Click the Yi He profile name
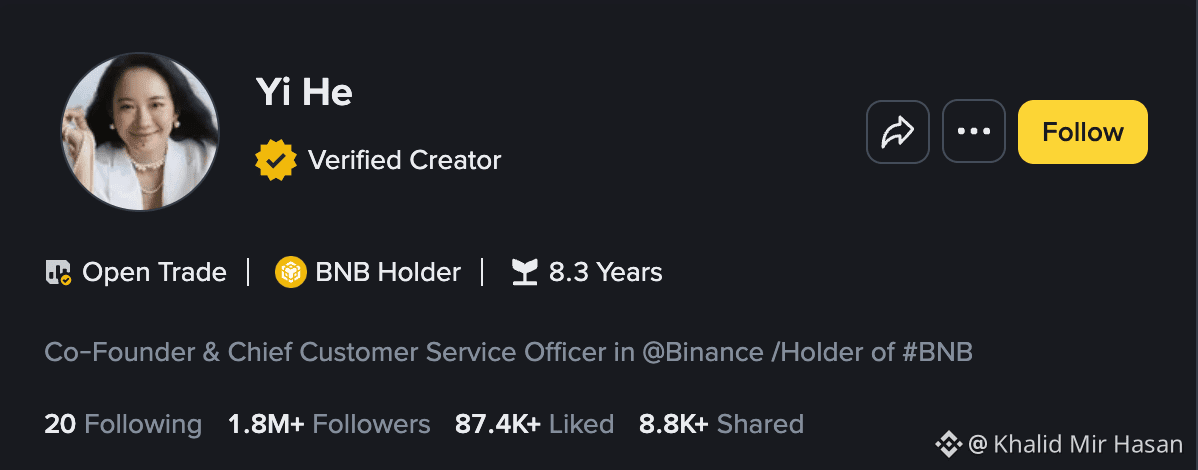1198x470 pixels. click(304, 92)
